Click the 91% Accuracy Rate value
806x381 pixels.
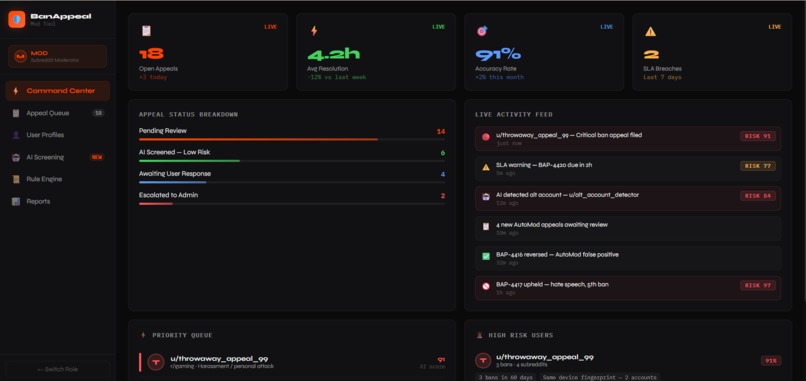click(498, 53)
